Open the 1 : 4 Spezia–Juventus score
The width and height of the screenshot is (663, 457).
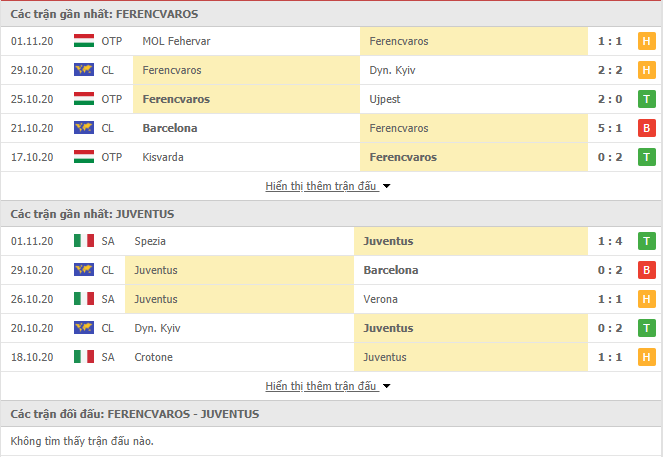[610, 241]
